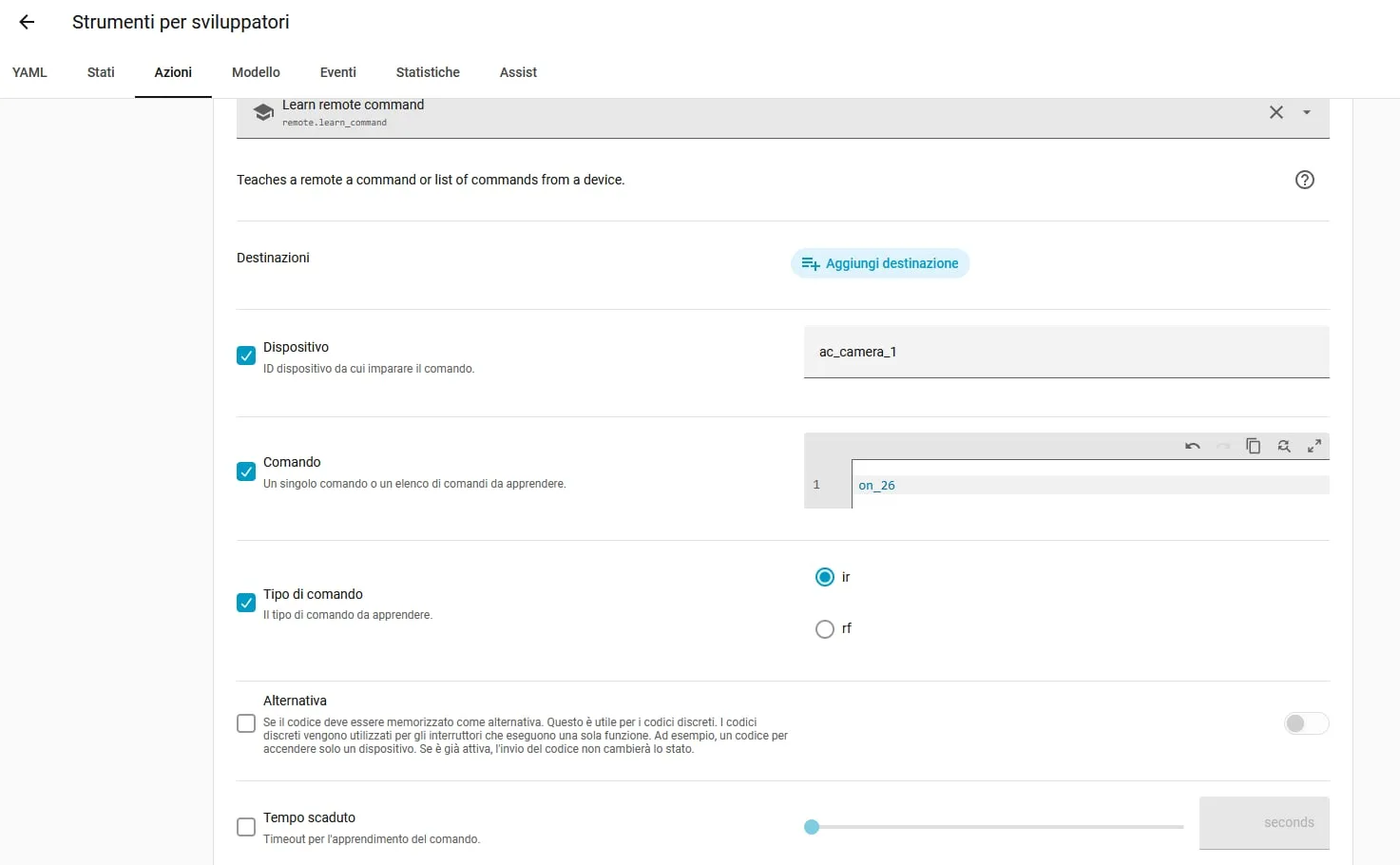Open find and replace in Comando editor
This screenshot has width=1400, height=865.
pyautogui.click(x=1284, y=446)
